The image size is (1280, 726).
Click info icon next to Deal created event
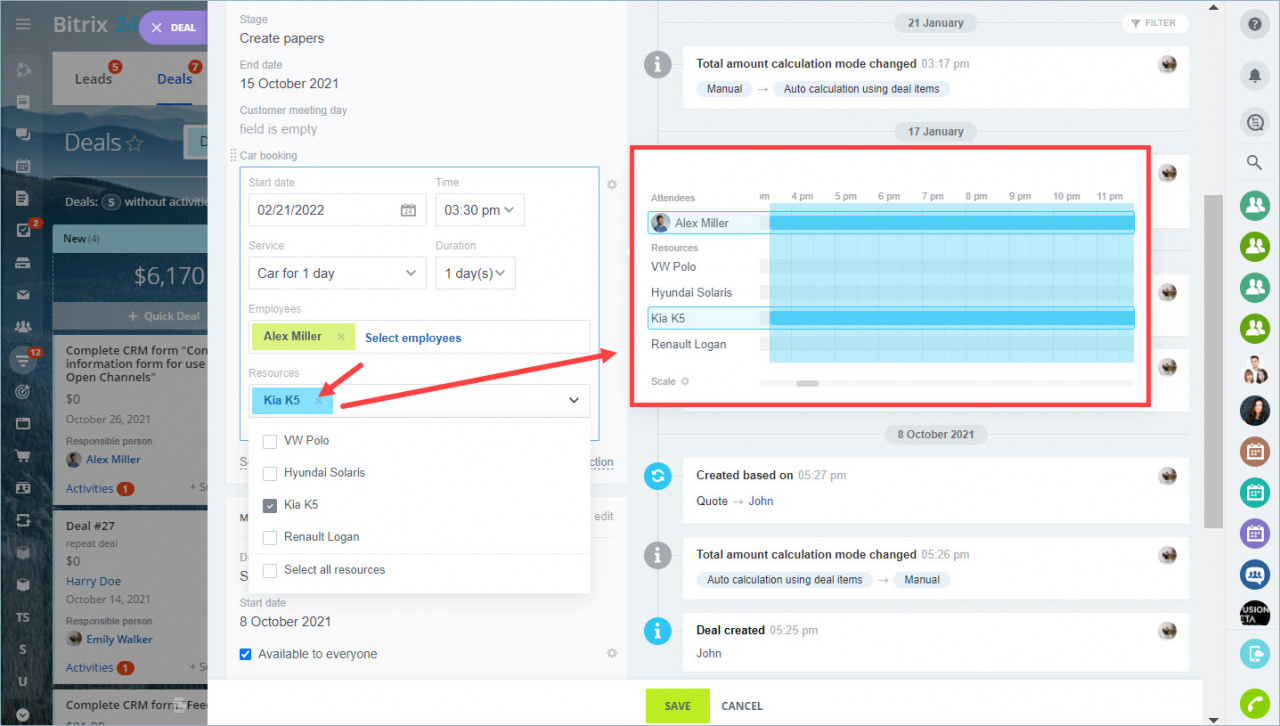tap(657, 630)
